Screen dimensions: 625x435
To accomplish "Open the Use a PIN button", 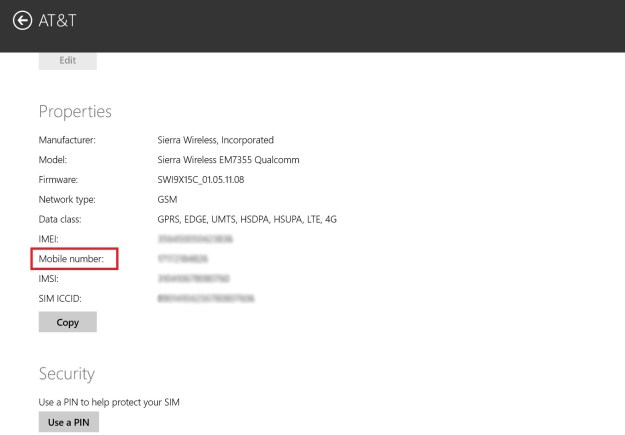I will (69, 422).
